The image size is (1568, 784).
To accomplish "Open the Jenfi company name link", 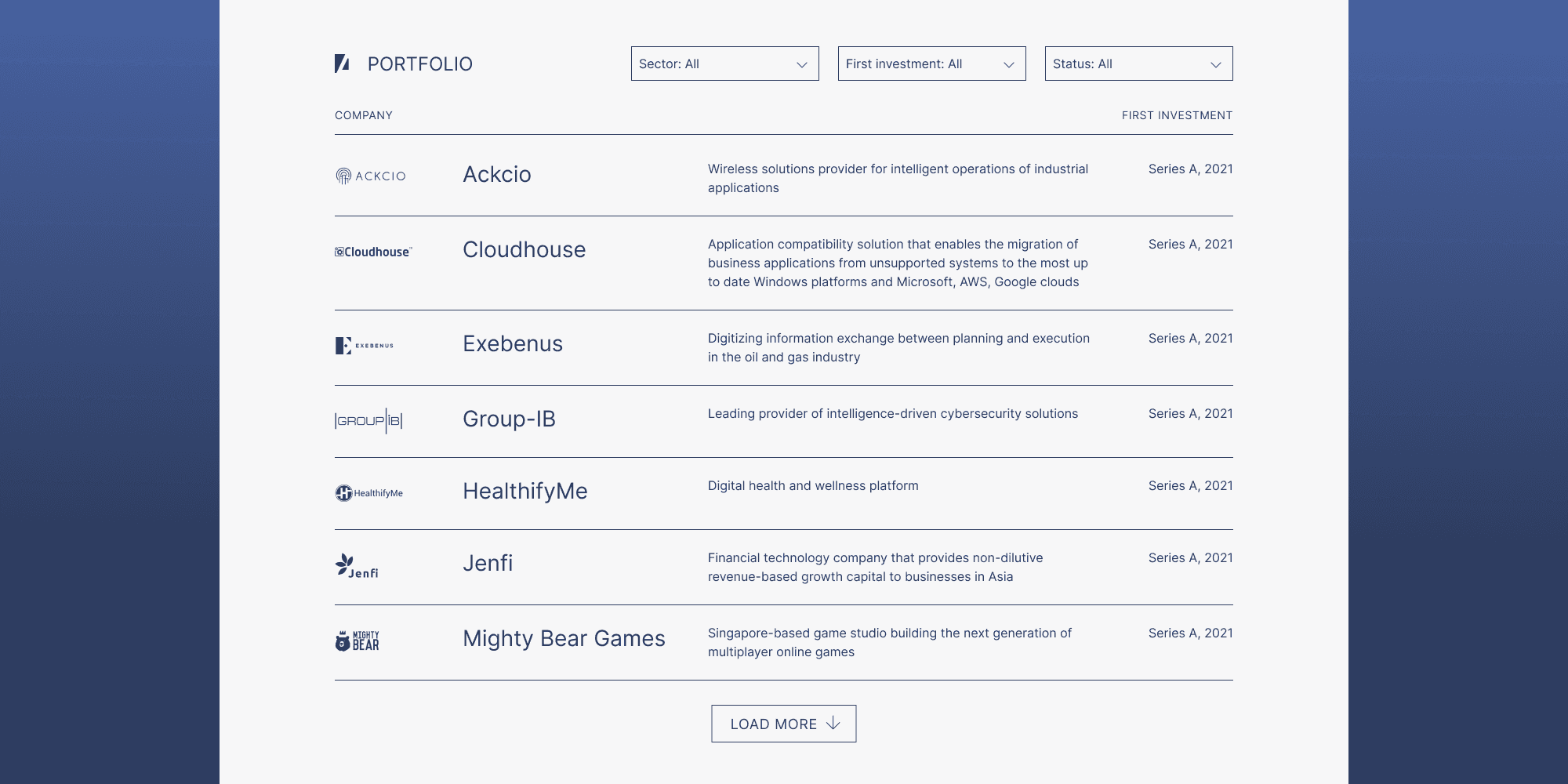I will [488, 563].
